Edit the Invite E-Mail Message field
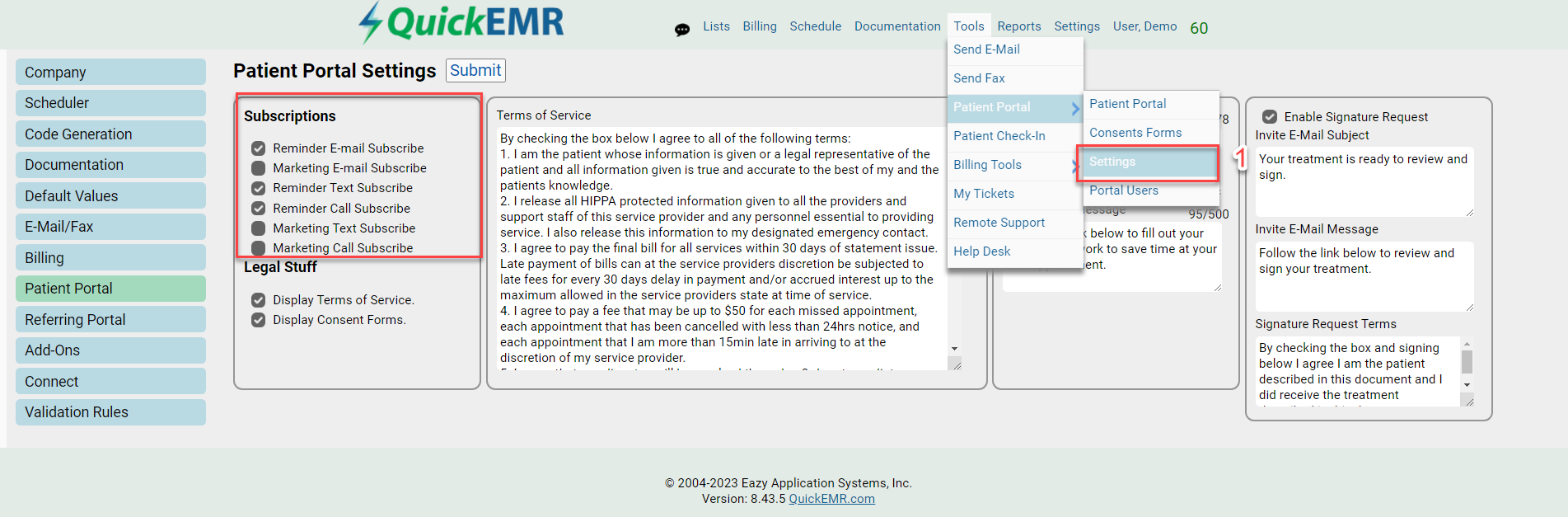This screenshot has width=1568, height=517. (x=1364, y=276)
